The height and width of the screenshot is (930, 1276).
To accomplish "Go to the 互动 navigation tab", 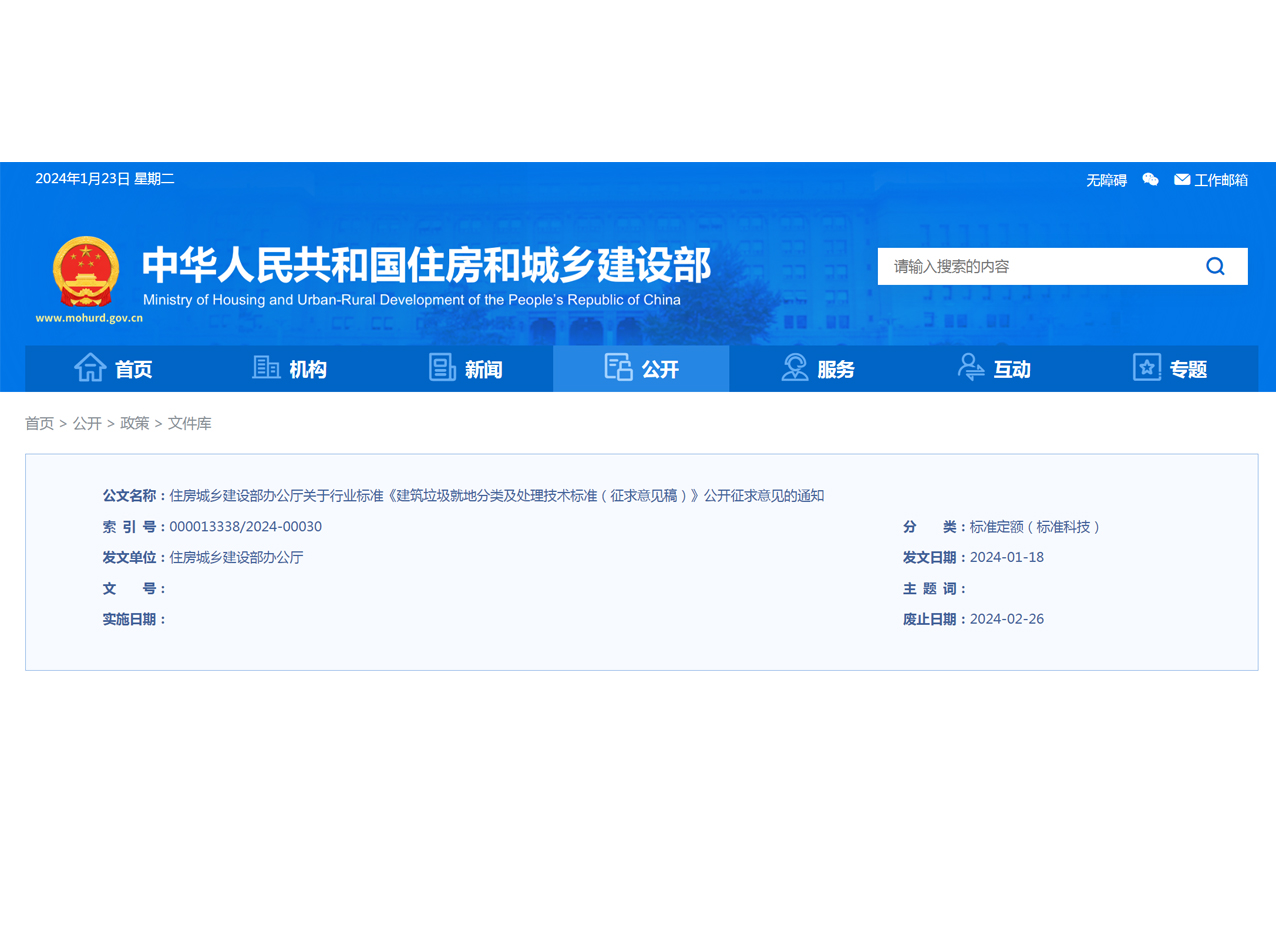I will tap(993, 369).
